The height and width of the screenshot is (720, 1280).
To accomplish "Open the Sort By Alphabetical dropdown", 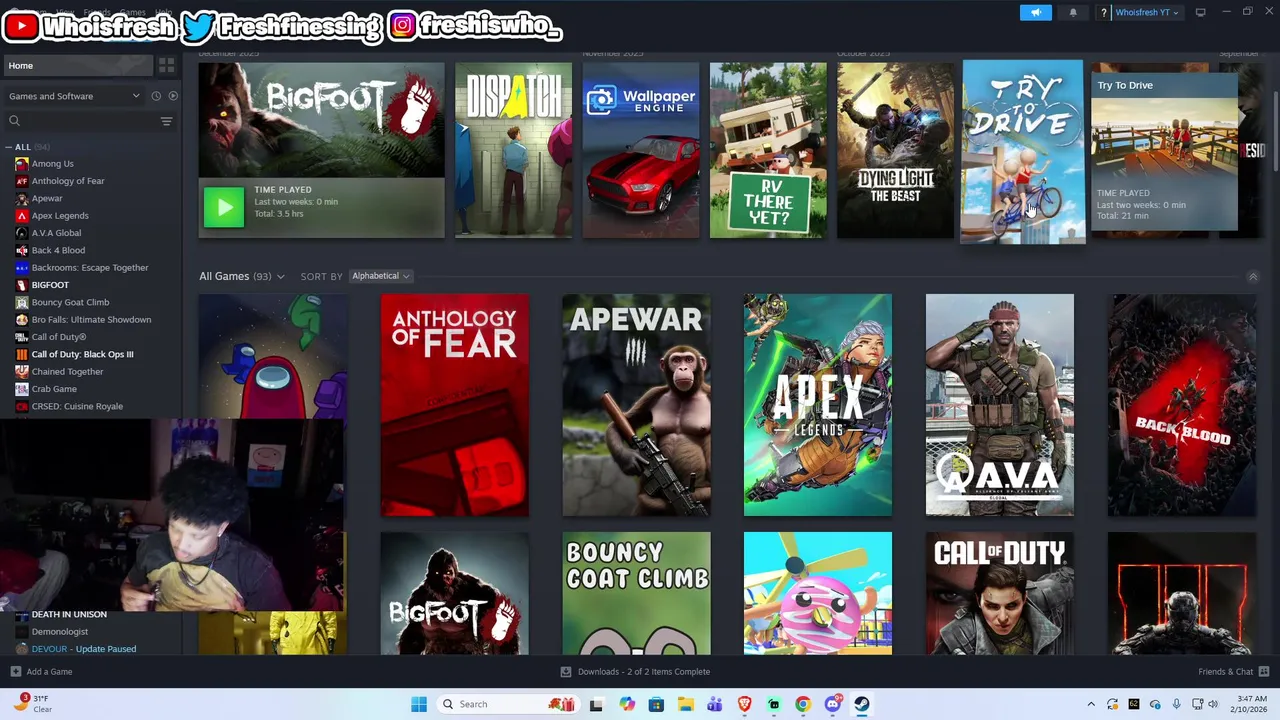I will tap(381, 276).
